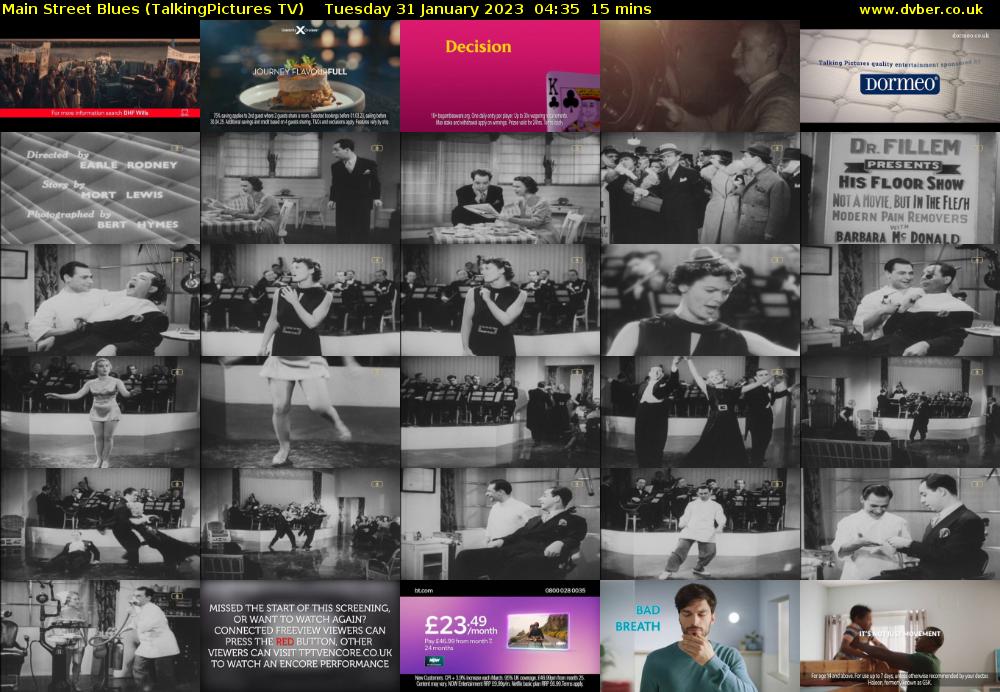
Task: Open frame of white-coated man holding customer's hand
Action: coord(901,524)
